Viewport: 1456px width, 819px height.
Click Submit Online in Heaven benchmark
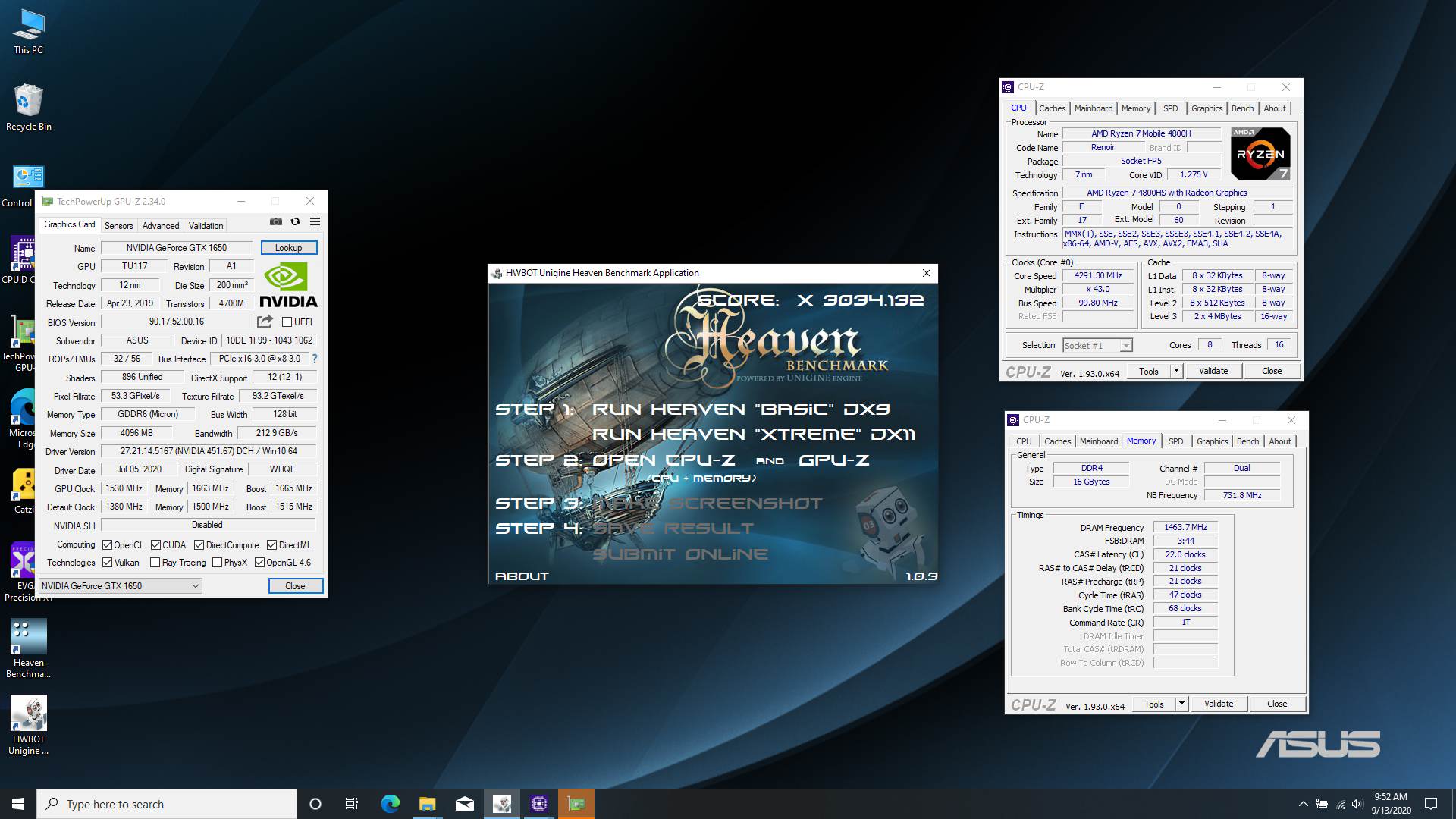680,554
